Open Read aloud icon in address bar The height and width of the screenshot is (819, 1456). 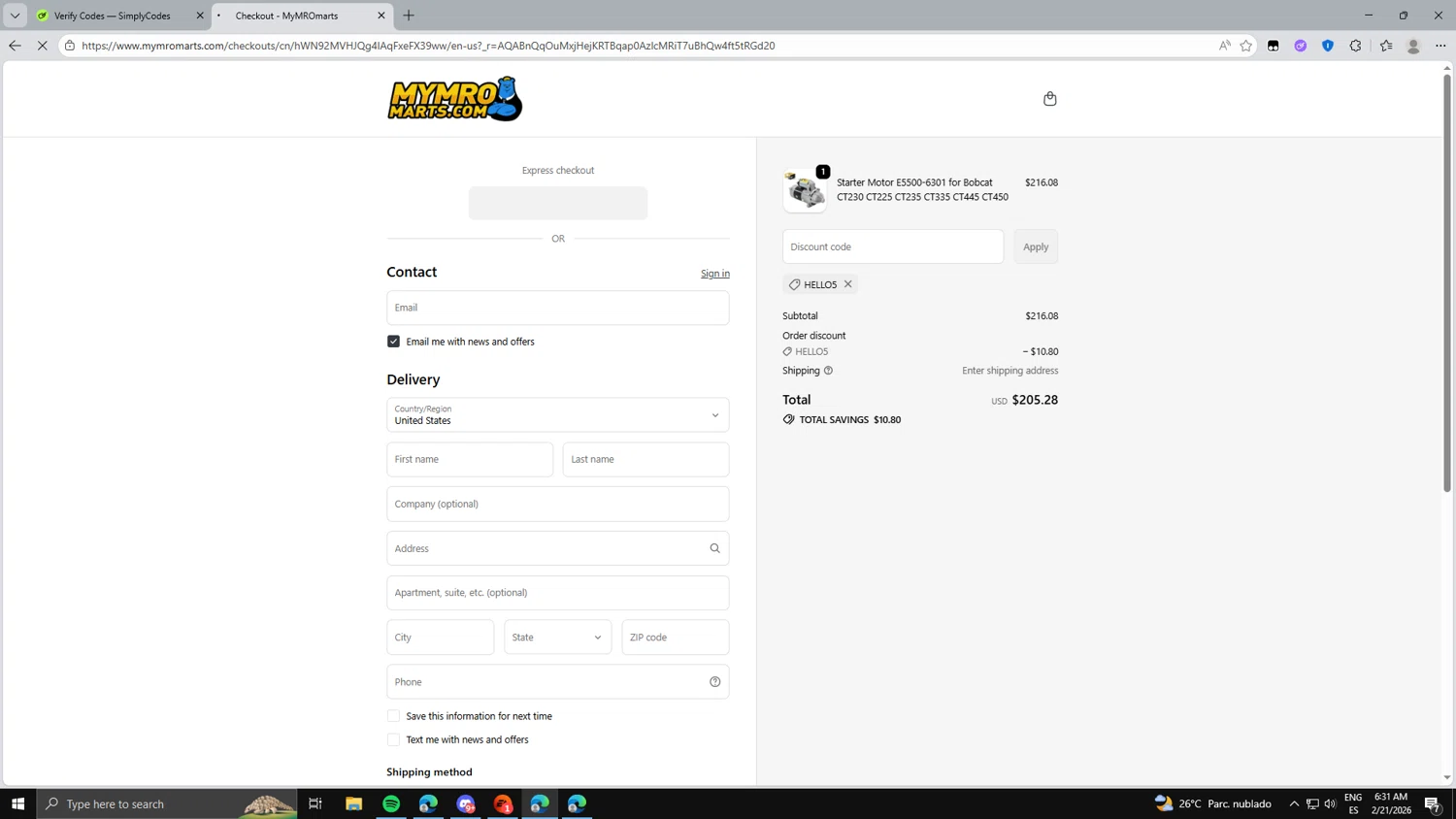(x=1224, y=46)
